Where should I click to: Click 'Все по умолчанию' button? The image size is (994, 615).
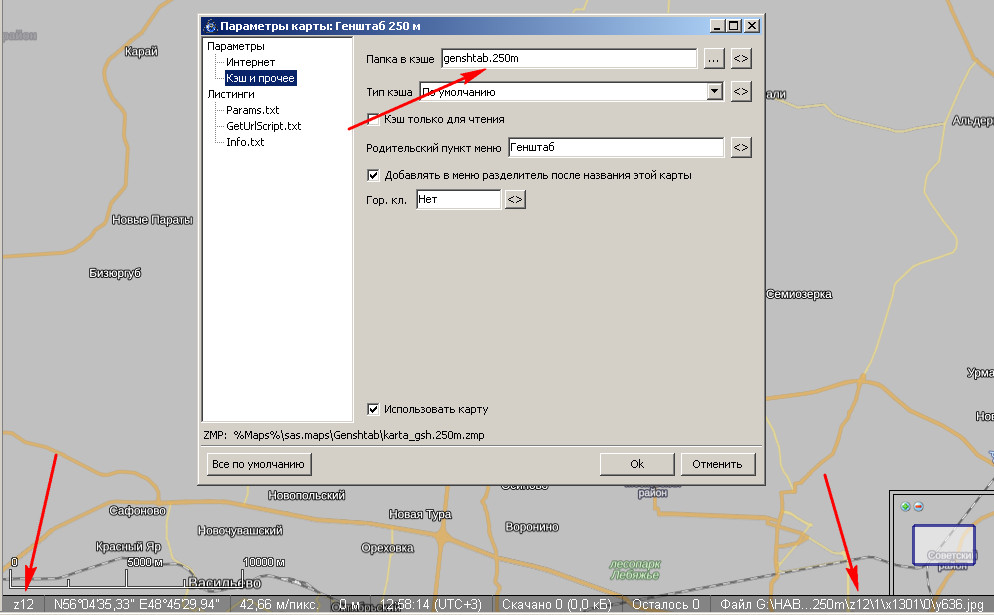click(258, 464)
